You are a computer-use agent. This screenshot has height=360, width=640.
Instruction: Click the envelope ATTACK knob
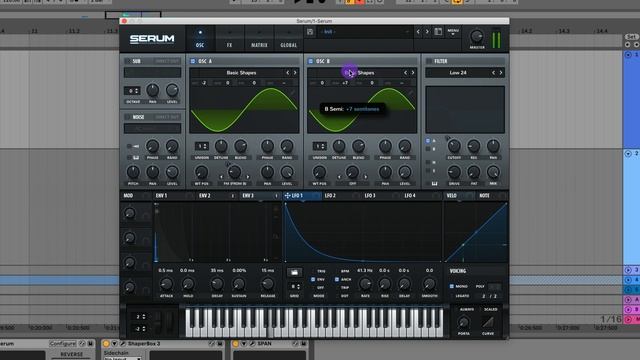pos(166,284)
